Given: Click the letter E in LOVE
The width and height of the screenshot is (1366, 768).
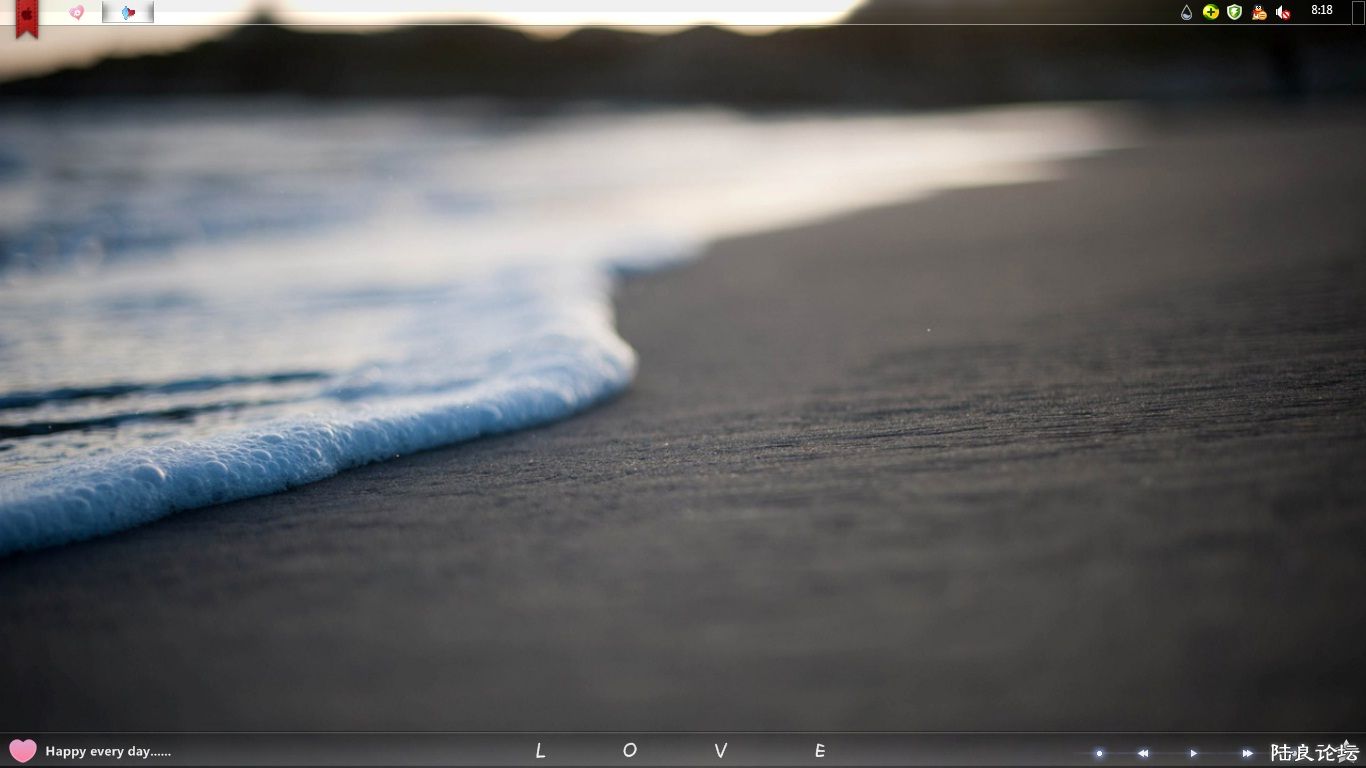Looking at the screenshot, I should 820,751.
